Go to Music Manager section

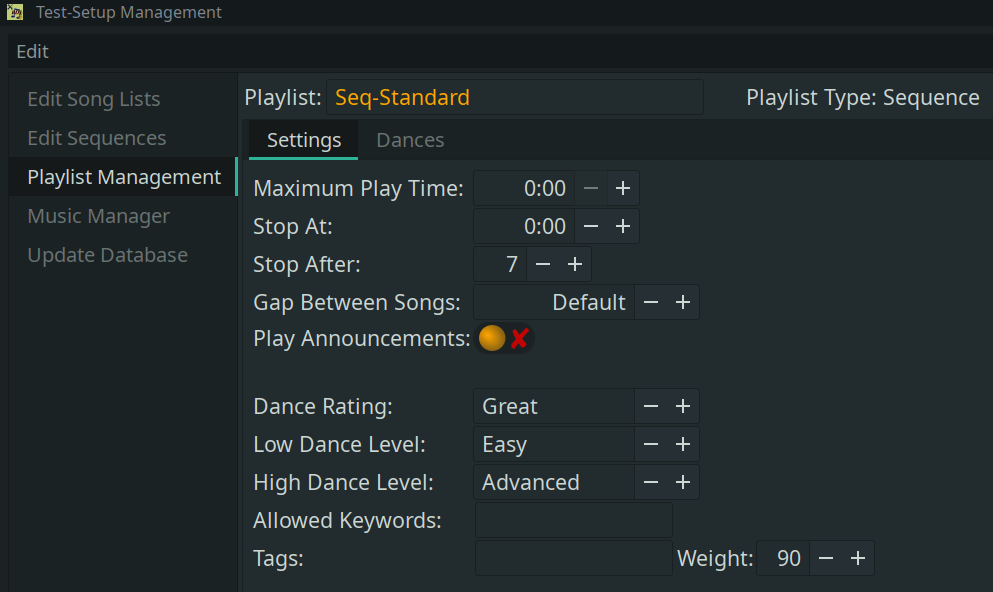99,216
